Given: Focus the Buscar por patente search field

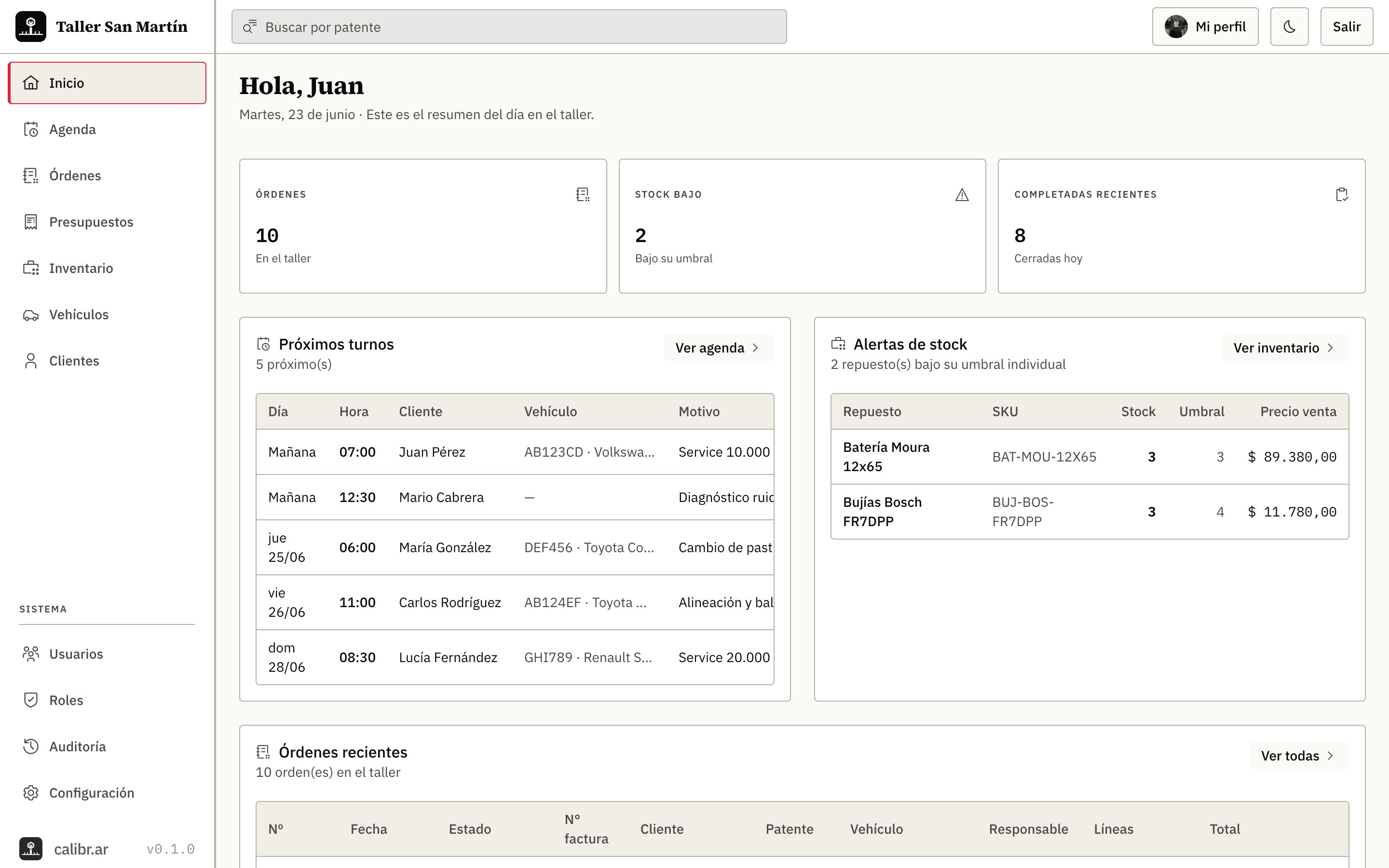Looking at the screenshot, I should point(508,27).
